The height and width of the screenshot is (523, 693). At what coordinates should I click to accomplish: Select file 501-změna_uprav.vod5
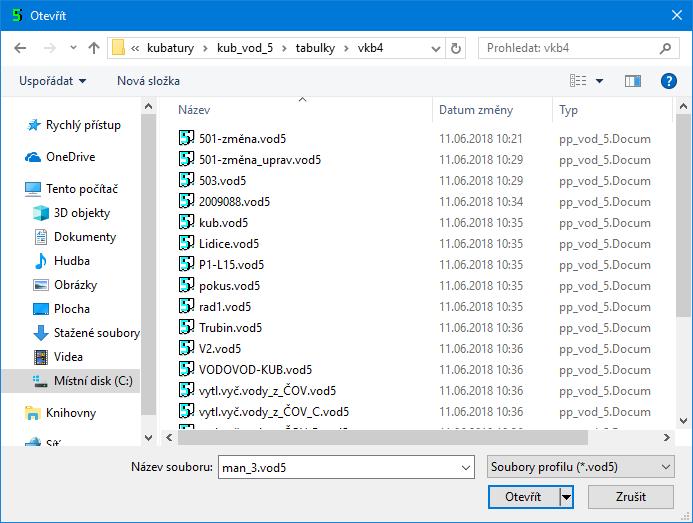click(x=260, y=160)
